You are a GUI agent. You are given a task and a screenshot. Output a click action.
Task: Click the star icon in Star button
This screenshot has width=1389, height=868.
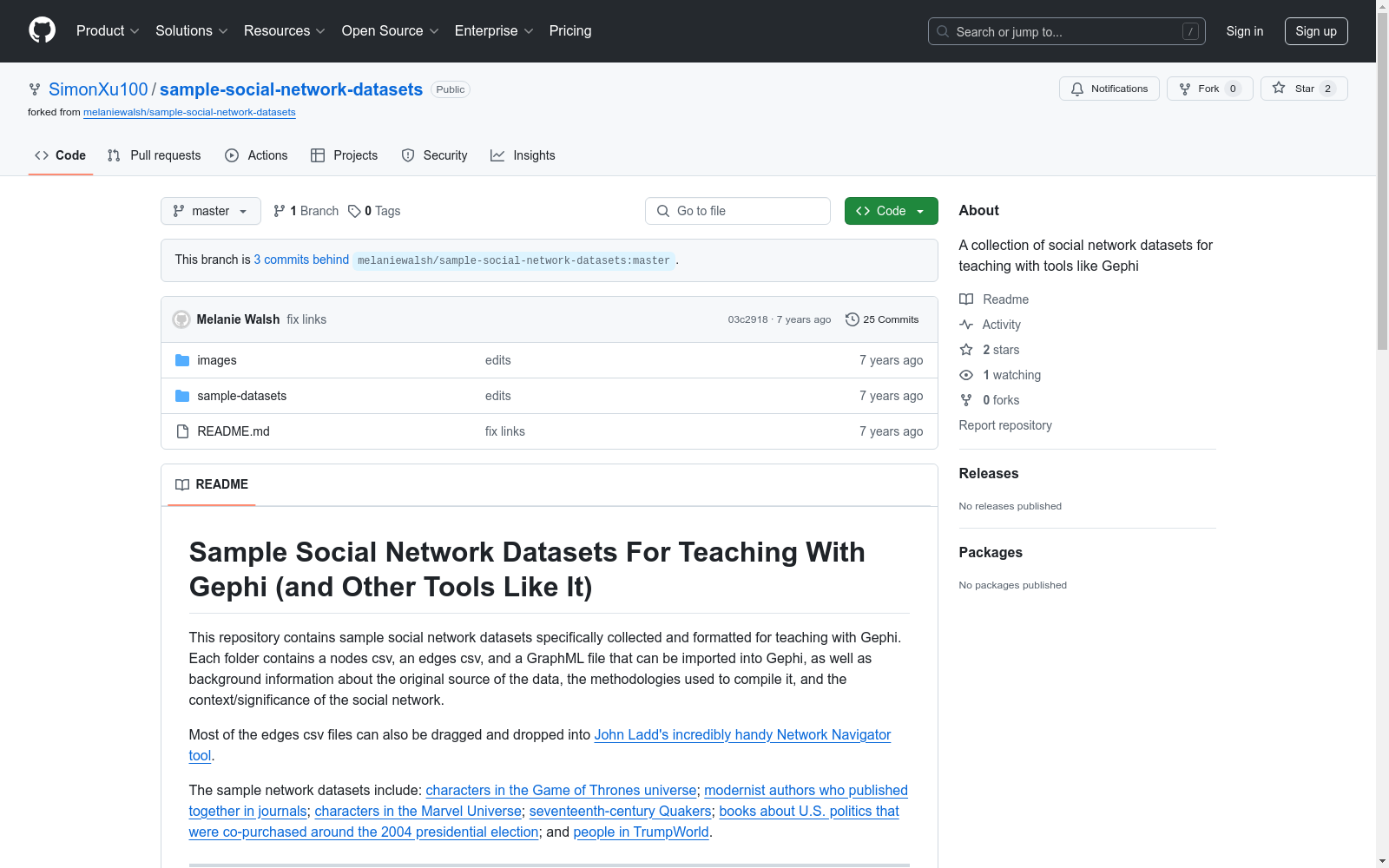pyautogui.click(x=1279, y=88)
